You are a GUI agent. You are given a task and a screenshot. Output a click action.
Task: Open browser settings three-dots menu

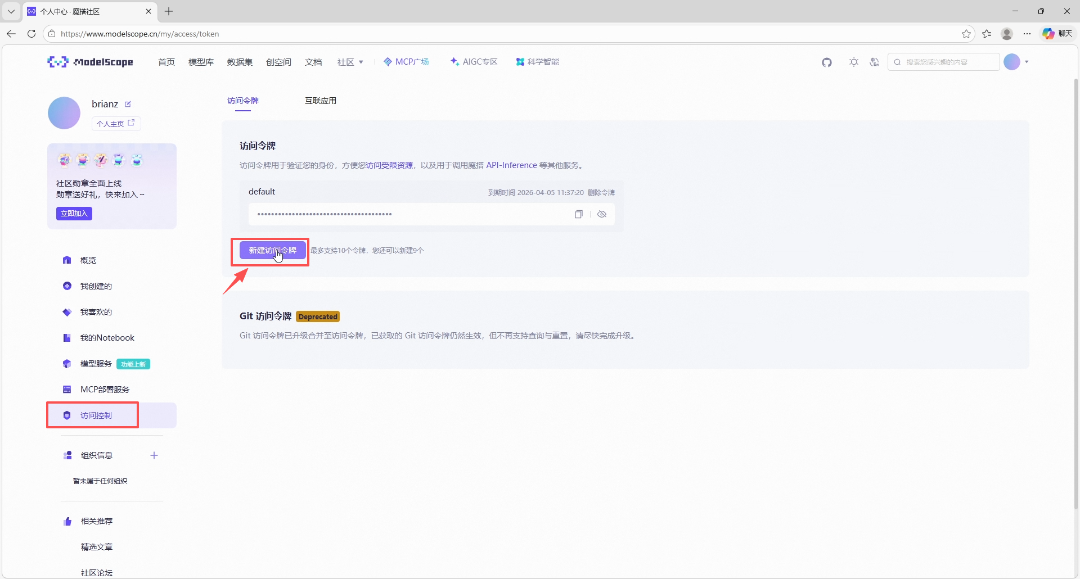click(x=1027, y=34)
